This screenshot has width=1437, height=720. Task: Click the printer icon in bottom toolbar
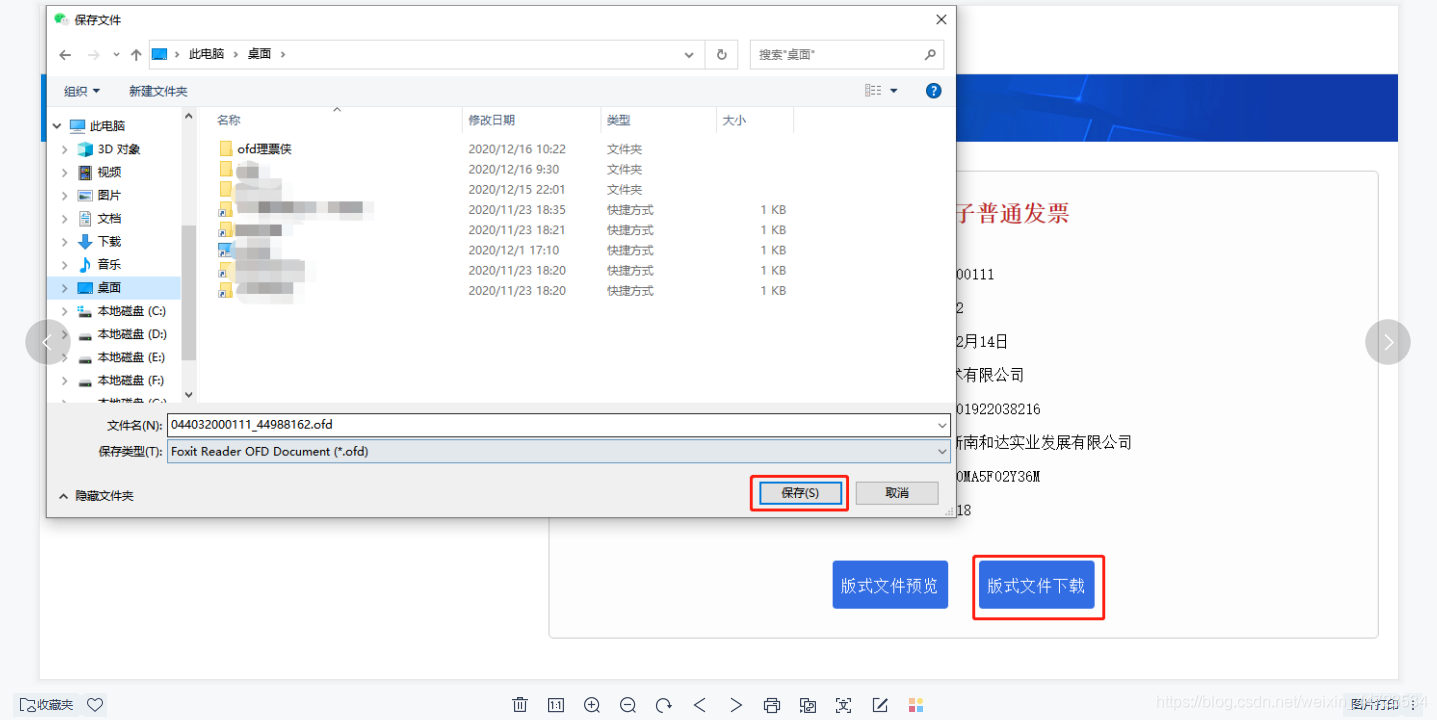[772, 705]
